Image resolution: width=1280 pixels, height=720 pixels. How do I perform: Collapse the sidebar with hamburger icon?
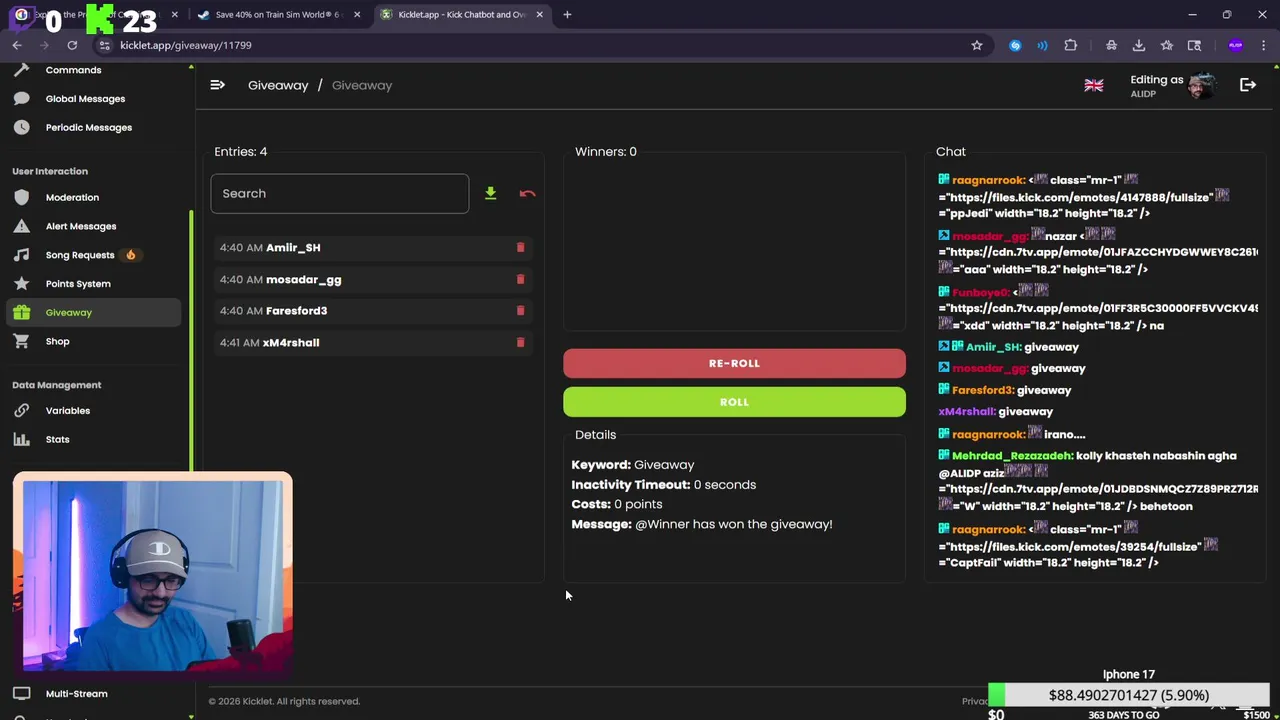coord(217,85)
